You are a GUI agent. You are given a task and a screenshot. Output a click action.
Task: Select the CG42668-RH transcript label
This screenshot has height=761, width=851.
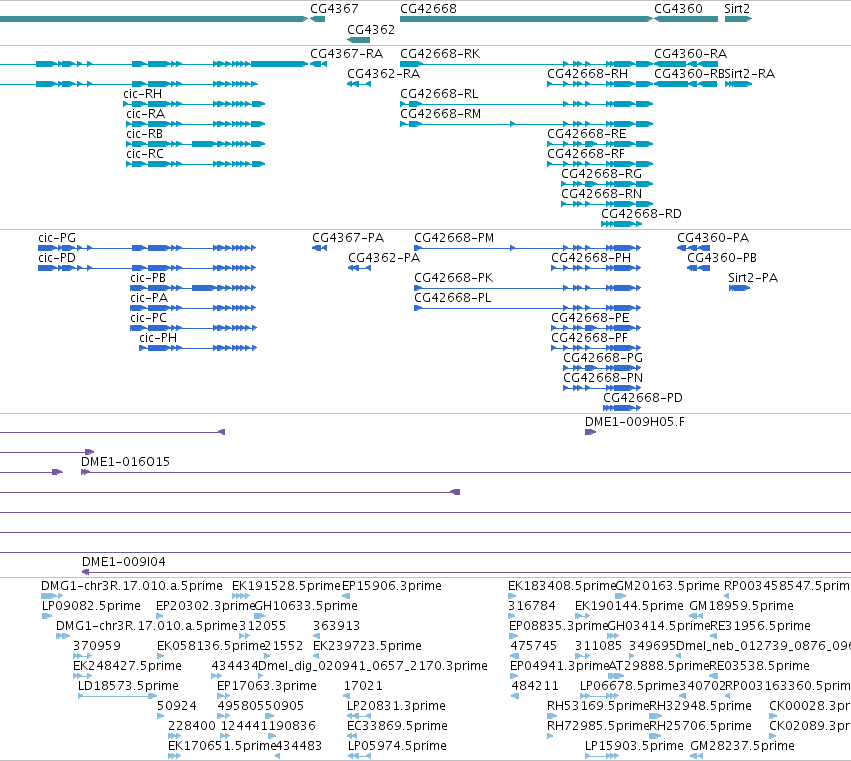[587, 74]
